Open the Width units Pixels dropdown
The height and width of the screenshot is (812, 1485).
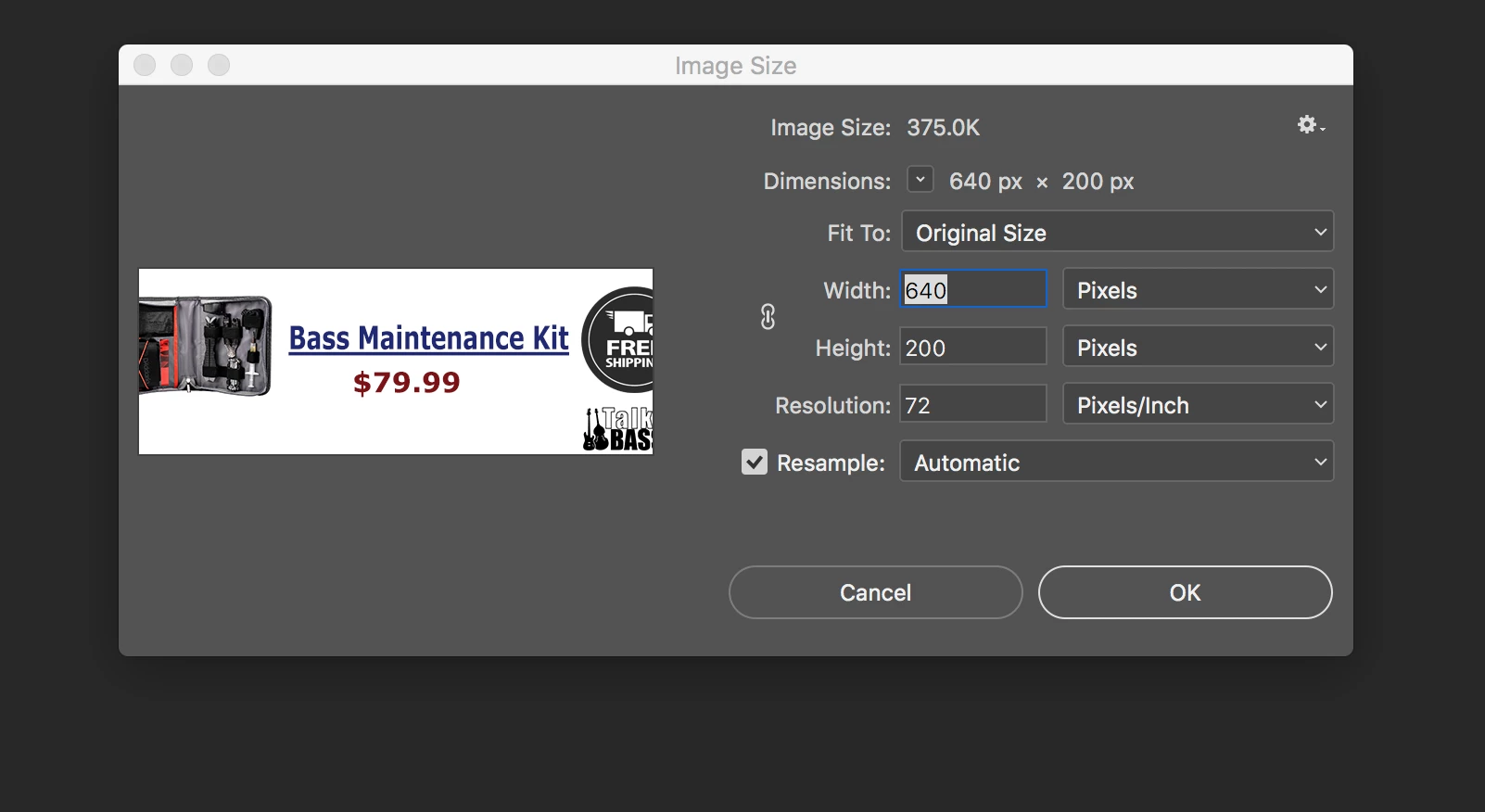[1198, 289]
